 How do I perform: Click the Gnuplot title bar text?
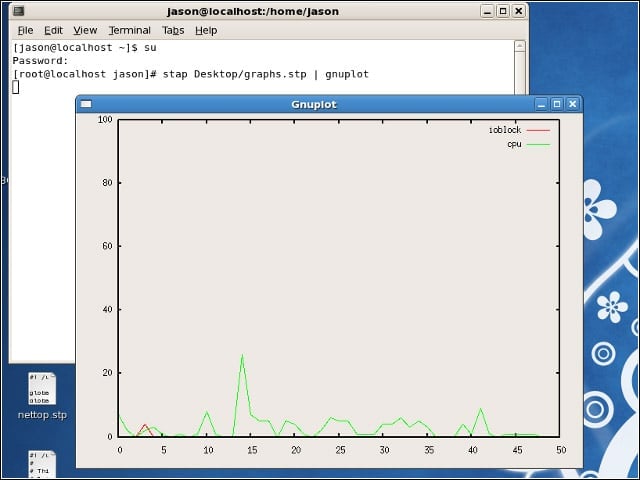314,104
